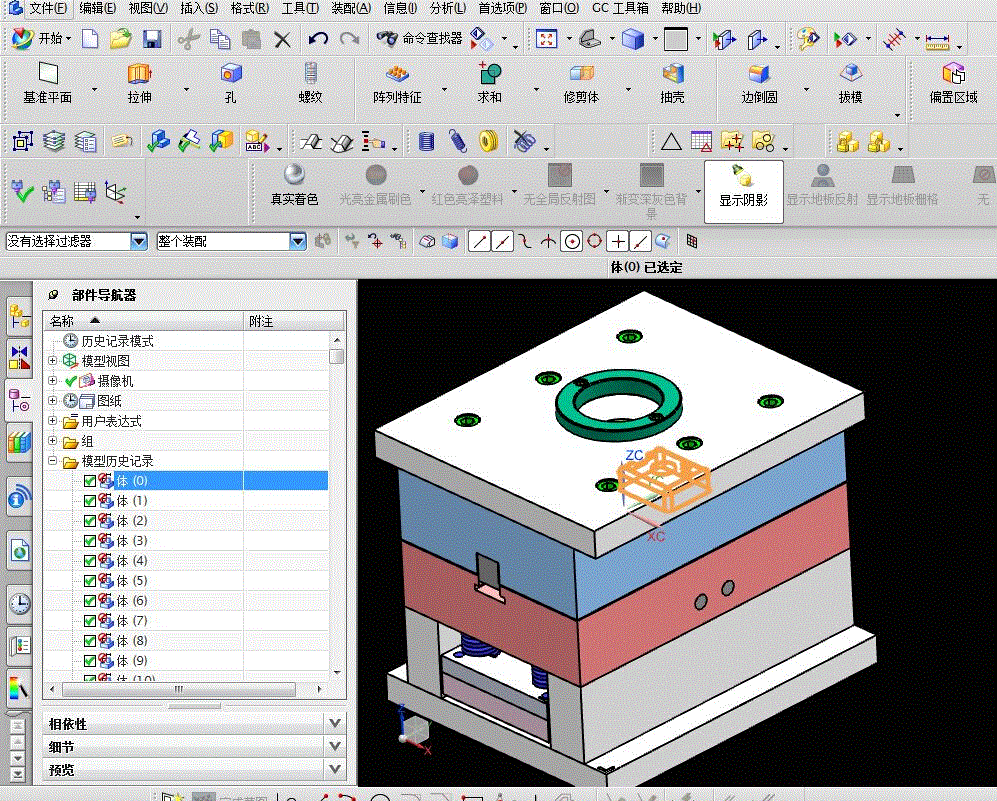
Task: Click the green locating ring on mold
Action: point(618,406)
